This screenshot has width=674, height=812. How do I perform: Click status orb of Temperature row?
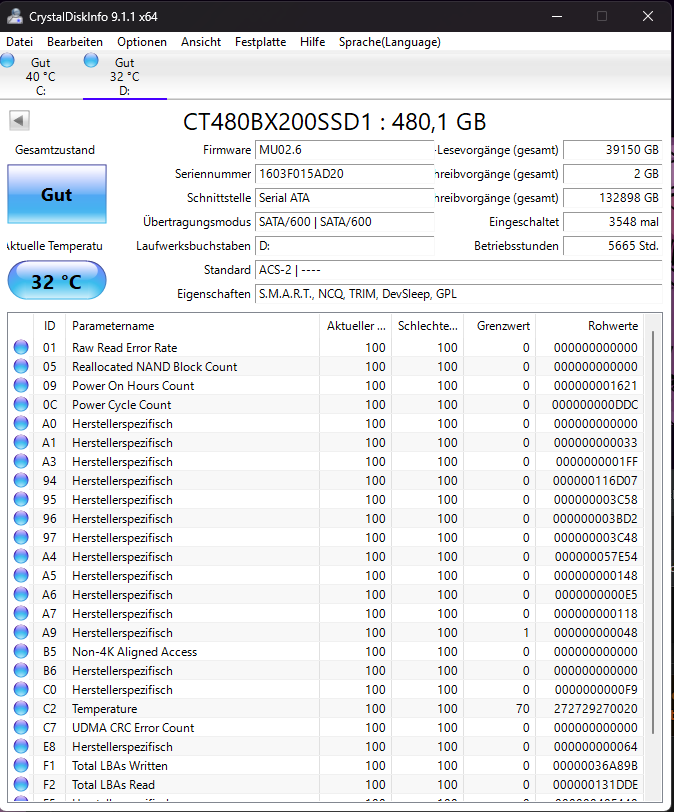pos(21,708)
